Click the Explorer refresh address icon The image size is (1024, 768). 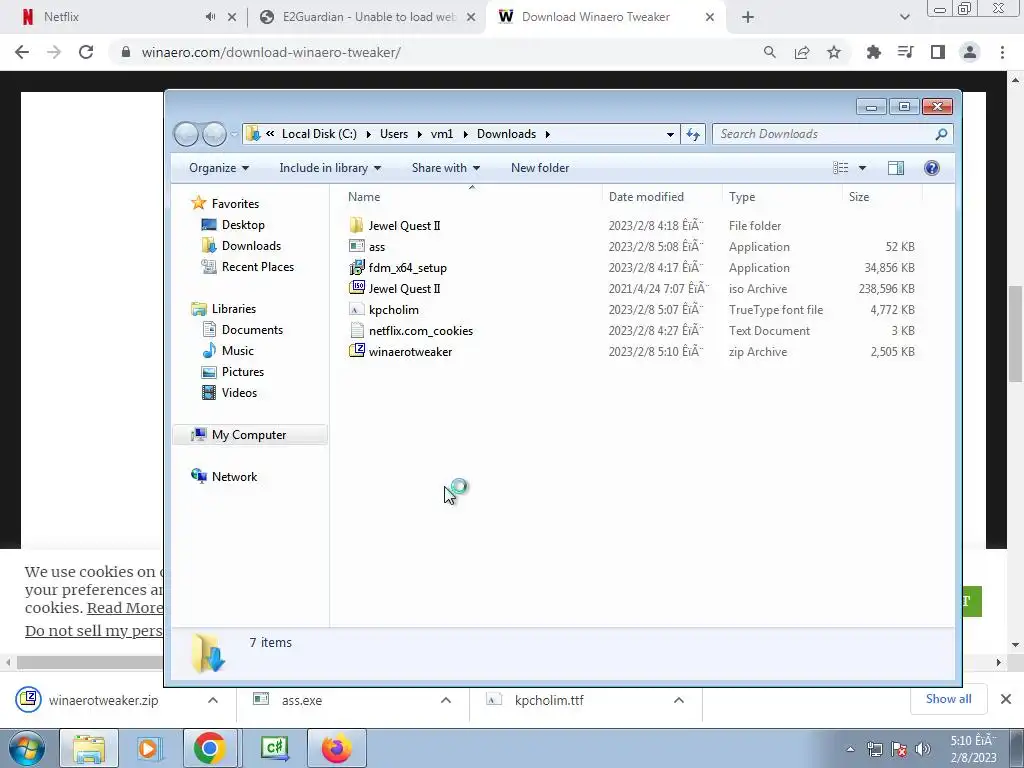(693, 134)
